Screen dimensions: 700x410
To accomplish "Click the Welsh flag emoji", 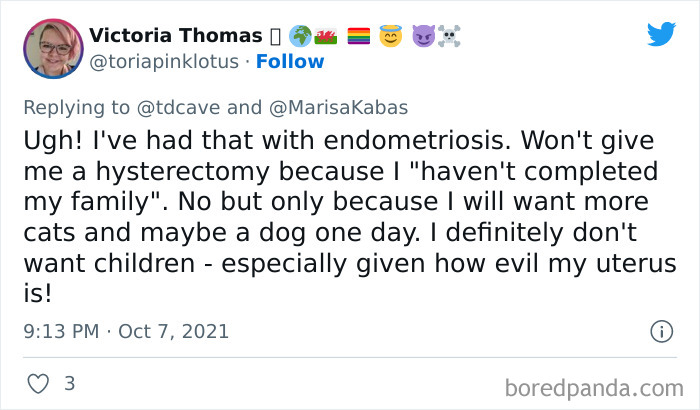I will coord(325,37).
